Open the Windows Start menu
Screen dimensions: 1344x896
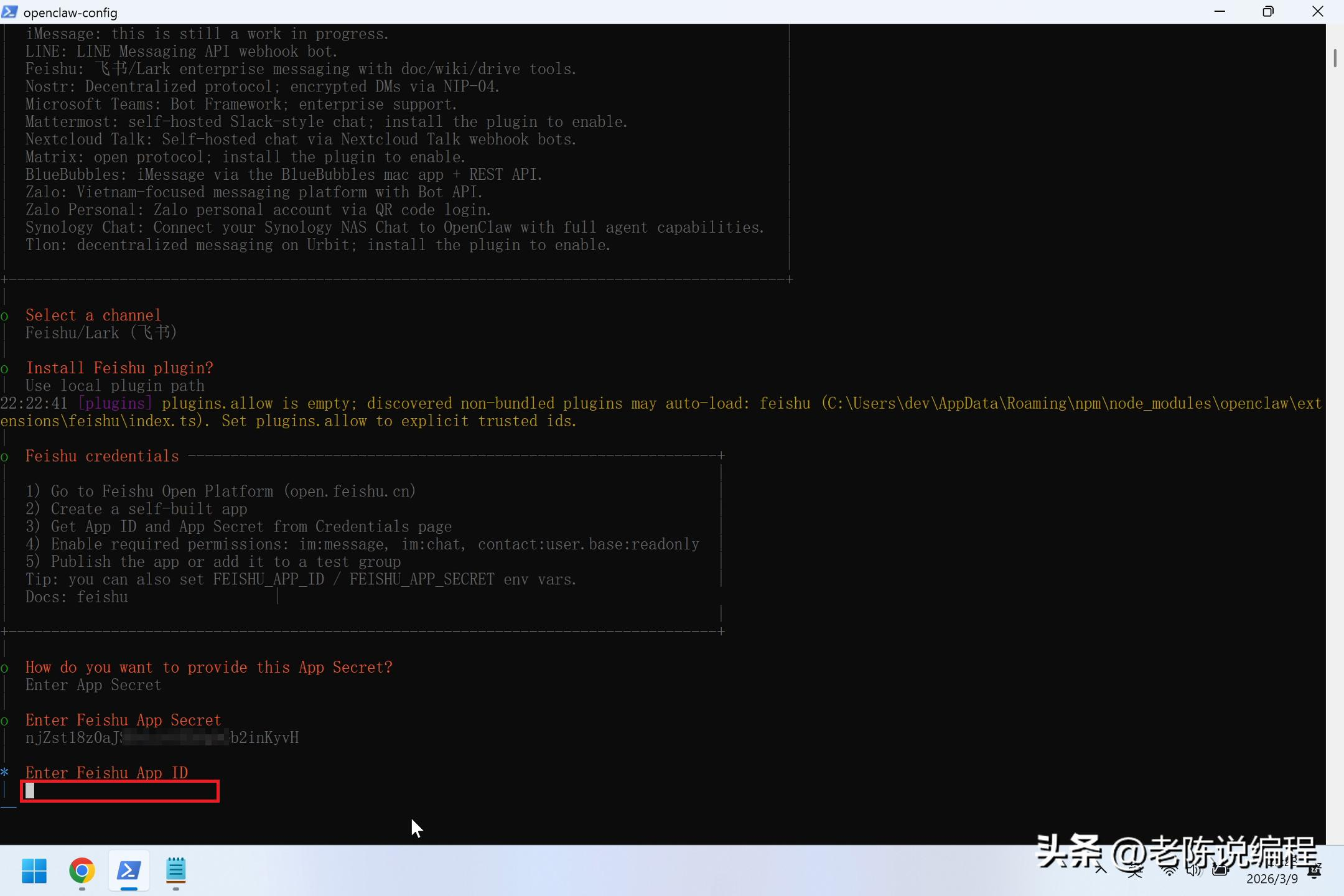click(34, 870)
